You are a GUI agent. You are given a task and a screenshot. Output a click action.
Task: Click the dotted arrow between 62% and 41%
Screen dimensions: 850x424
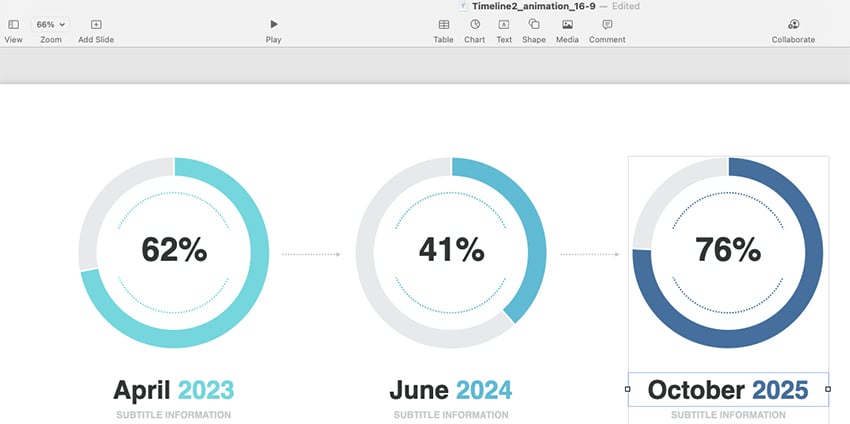click(x=311, y=254)
